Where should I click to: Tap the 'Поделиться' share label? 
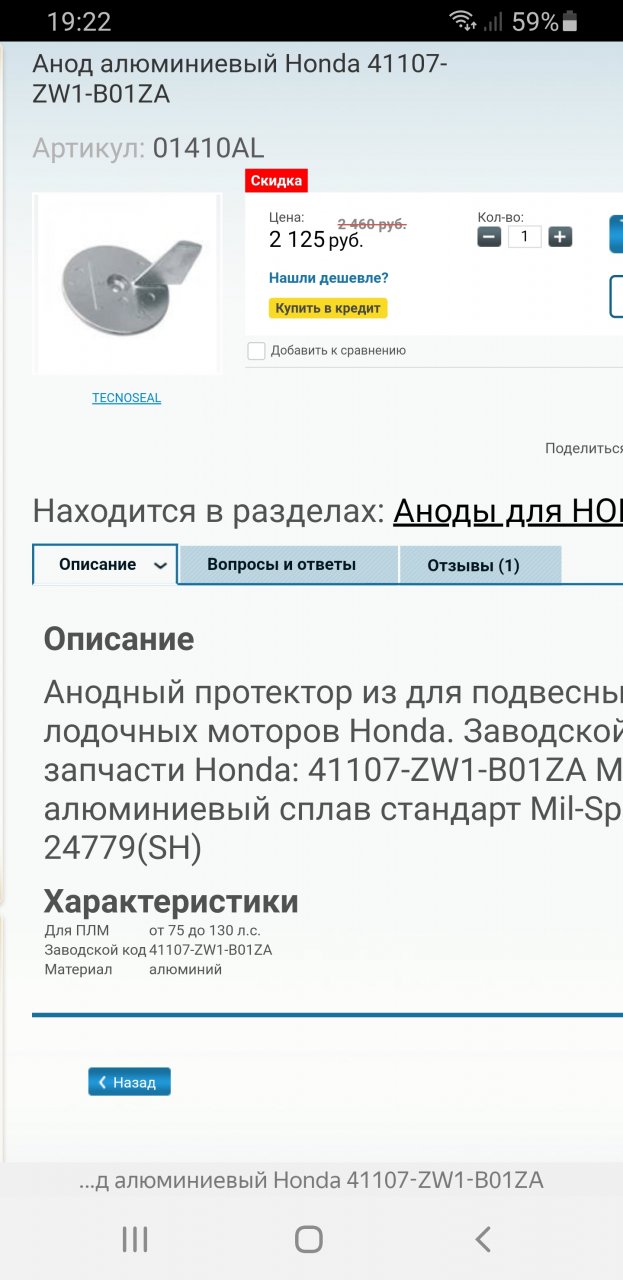[x=583, y=449]
